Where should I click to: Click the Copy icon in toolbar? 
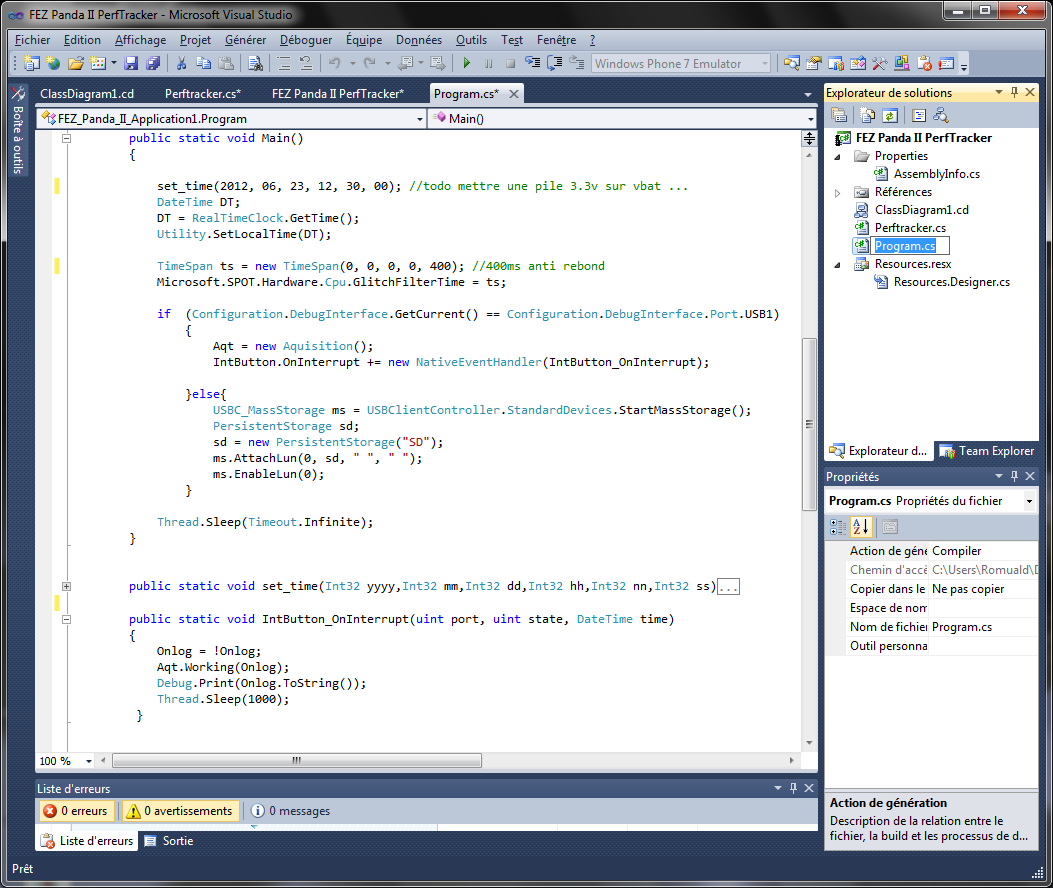click(203, 63)
